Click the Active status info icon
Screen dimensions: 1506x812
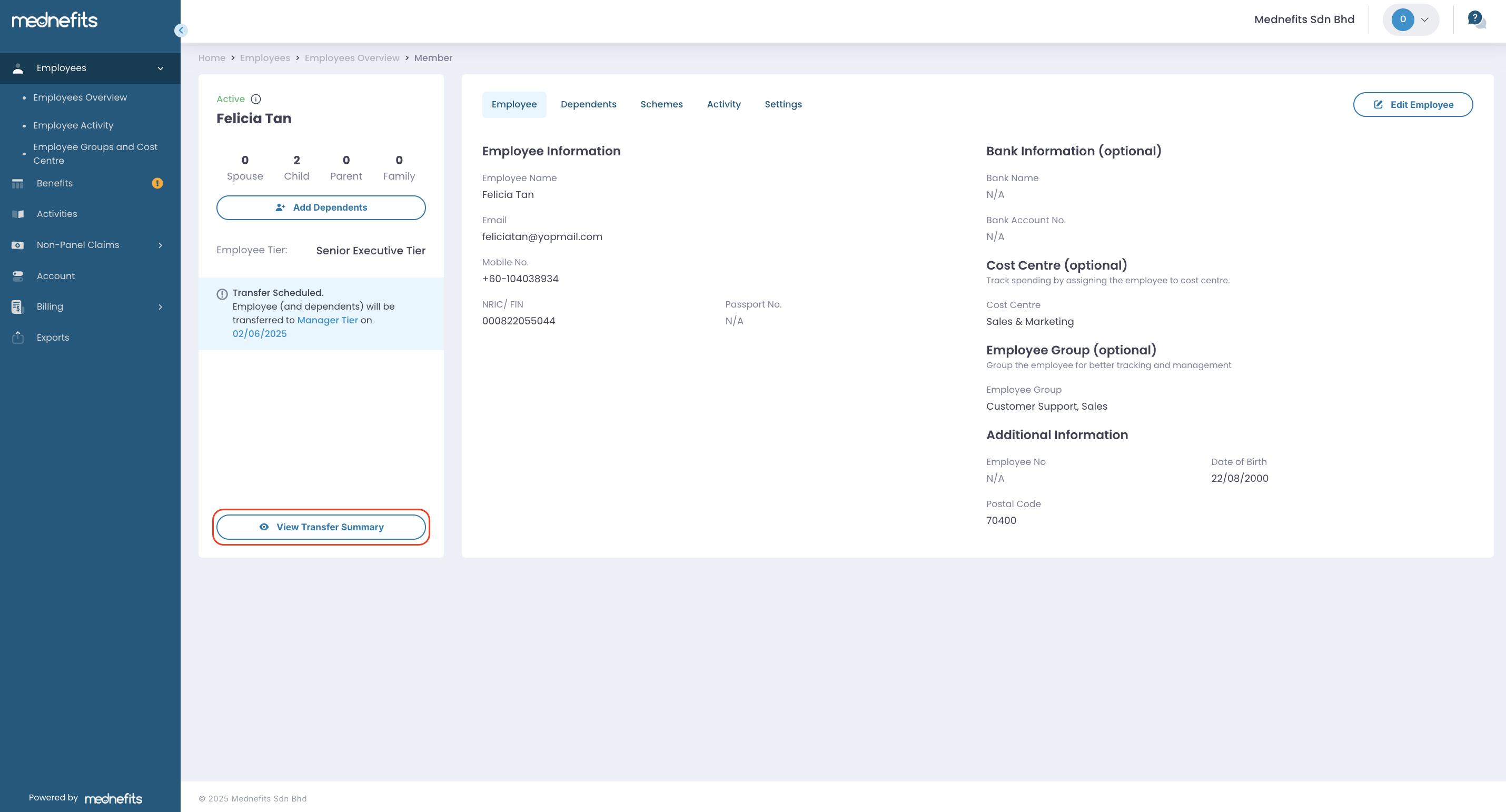pyautogui.click(x=255, y=99)
